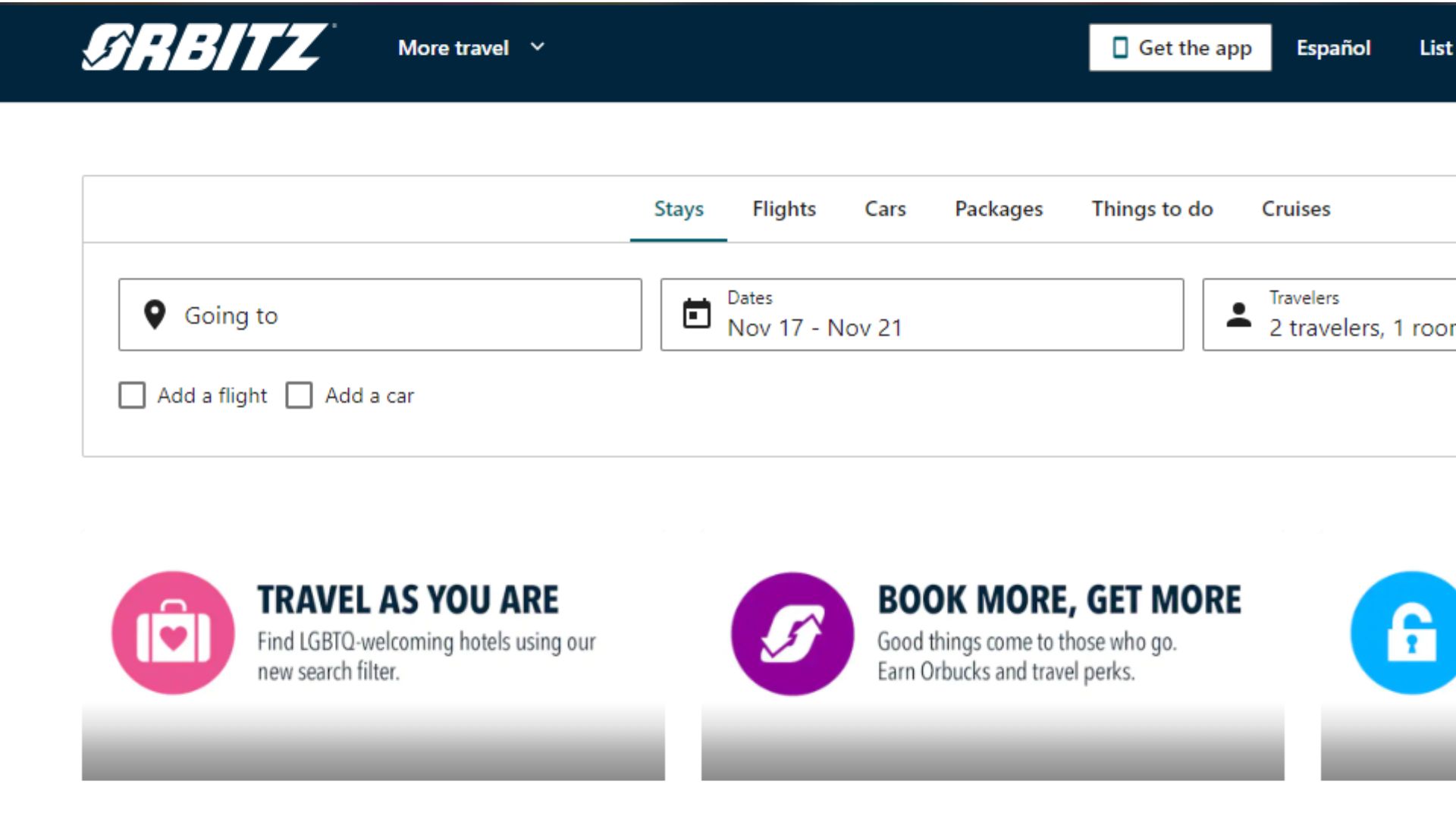Open the BOOK MORE, GET MORE heading
The width and height of the screenshot is (1456, 819).
click(1059, 600)
